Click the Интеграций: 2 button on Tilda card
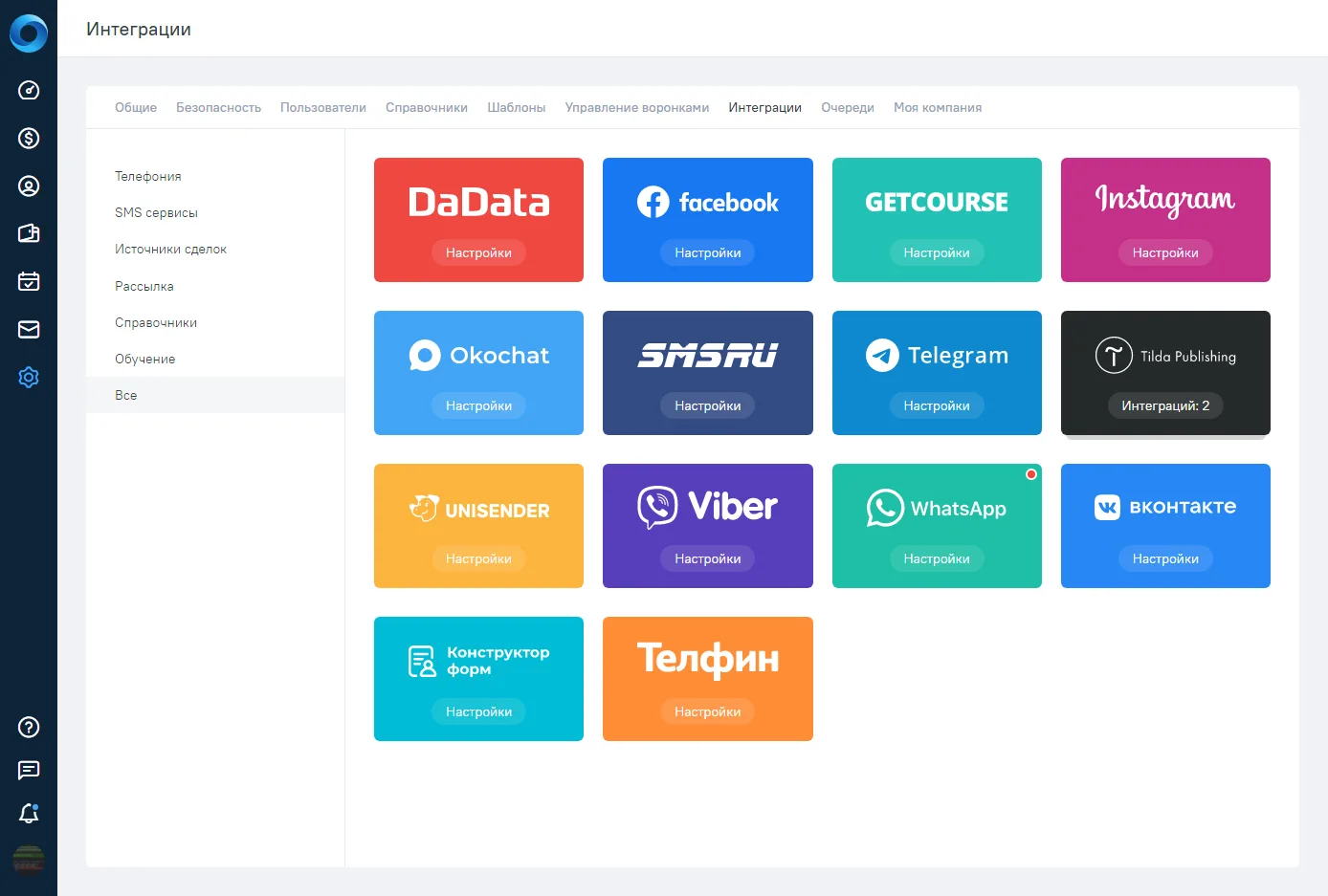This screenshot has height=896, width=1328. pyautogui.click(x=1165, y=405)
